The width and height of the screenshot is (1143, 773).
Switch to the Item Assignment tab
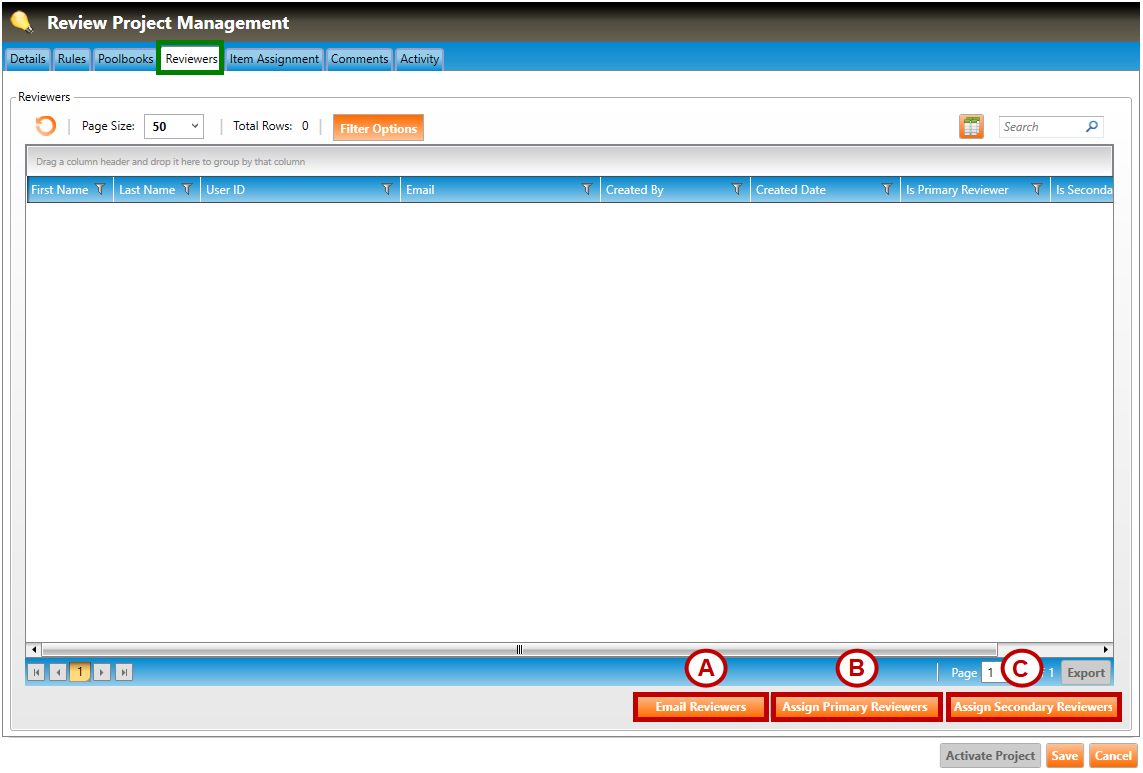[274, 59]
